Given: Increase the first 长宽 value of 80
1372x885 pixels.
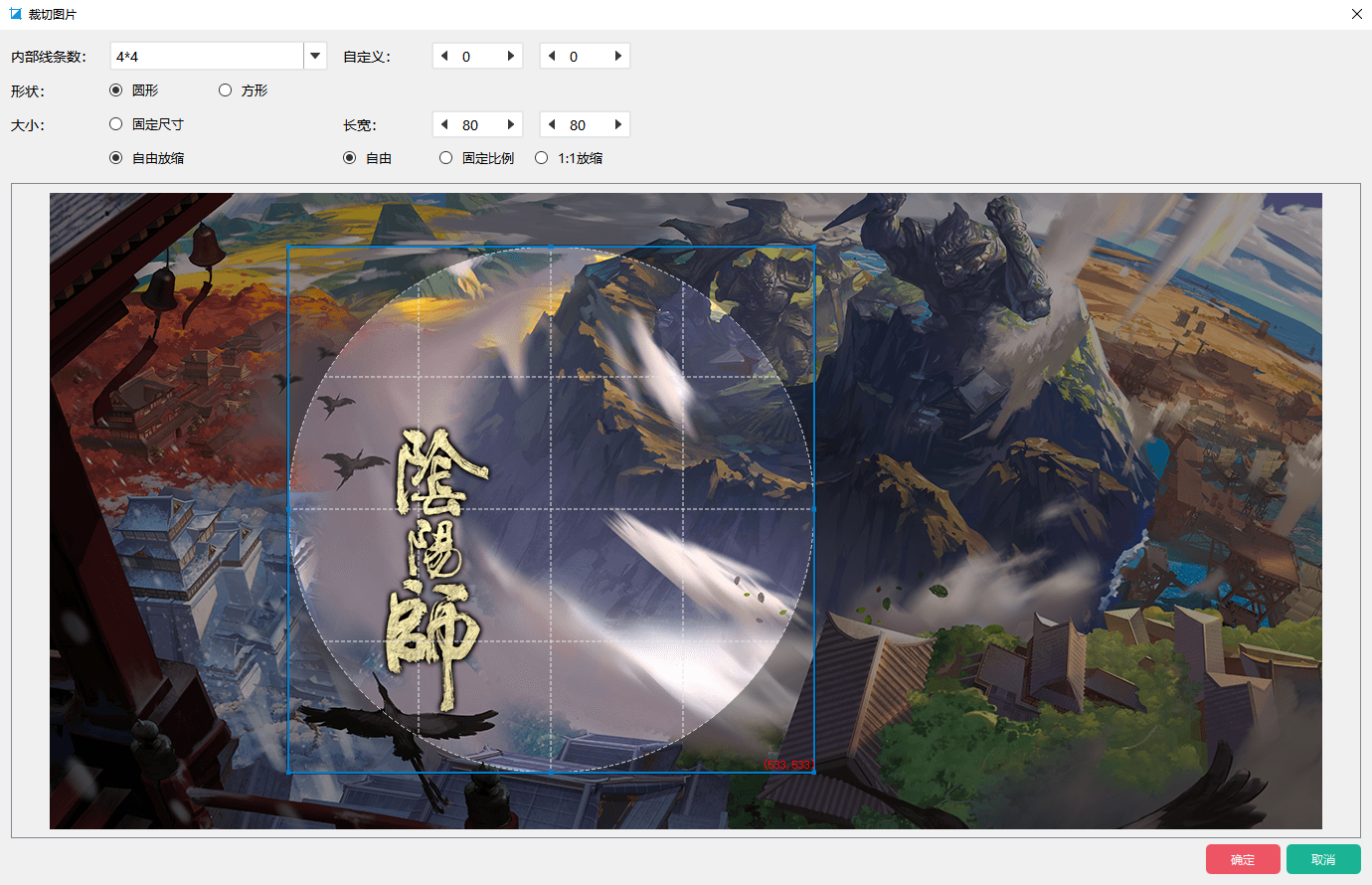Looking at the screenshot, I should (511, 124).
